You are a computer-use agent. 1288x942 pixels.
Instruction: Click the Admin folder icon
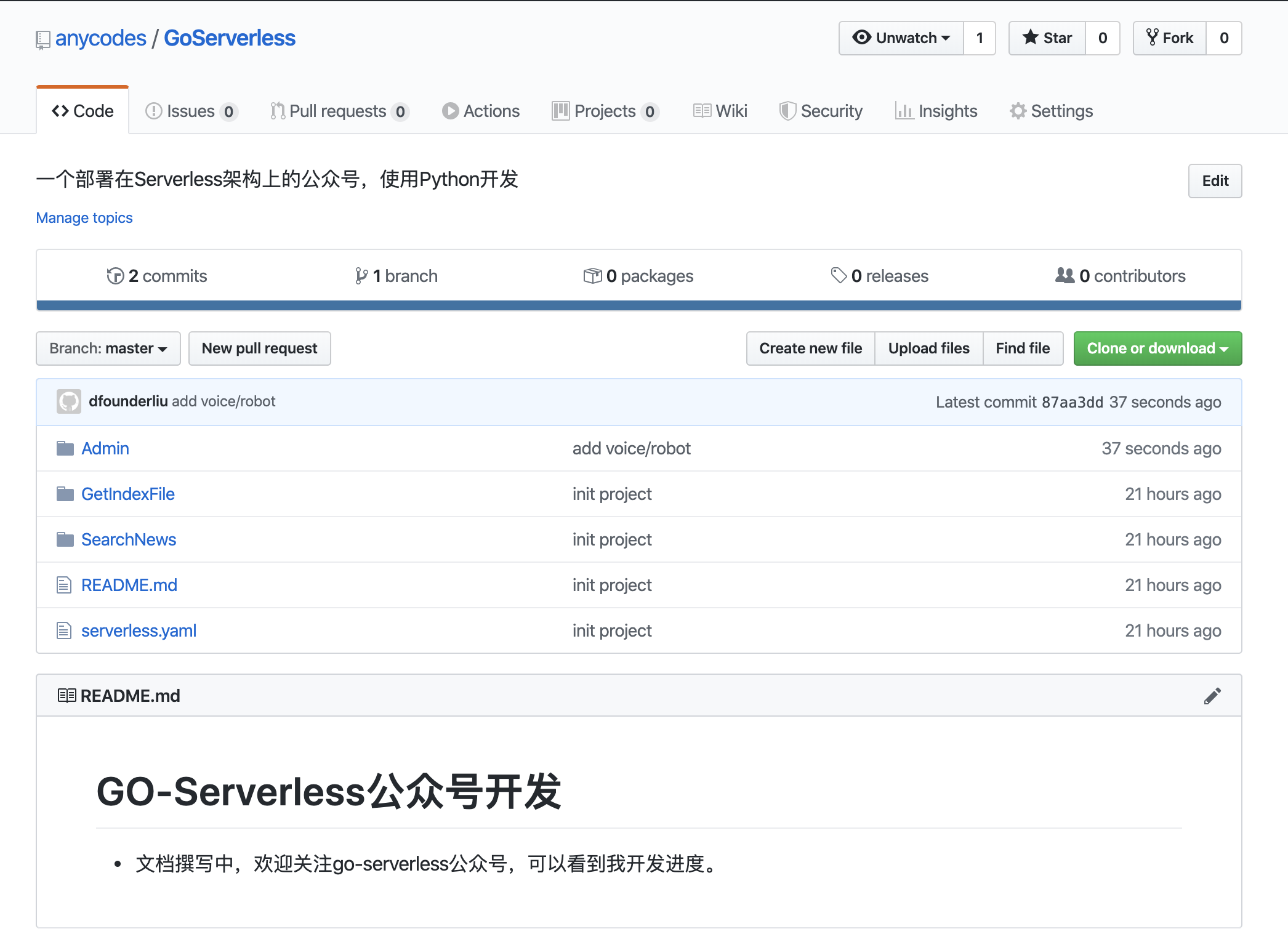65,448
